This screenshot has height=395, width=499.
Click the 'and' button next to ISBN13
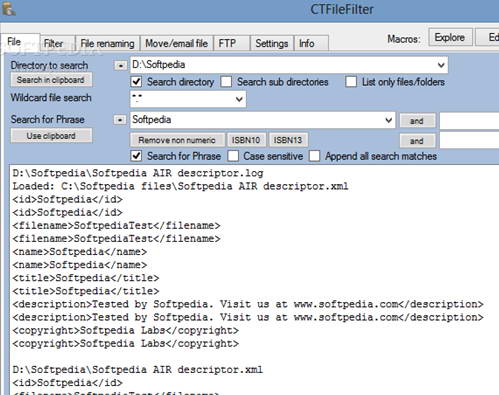(x=417, y=141)
